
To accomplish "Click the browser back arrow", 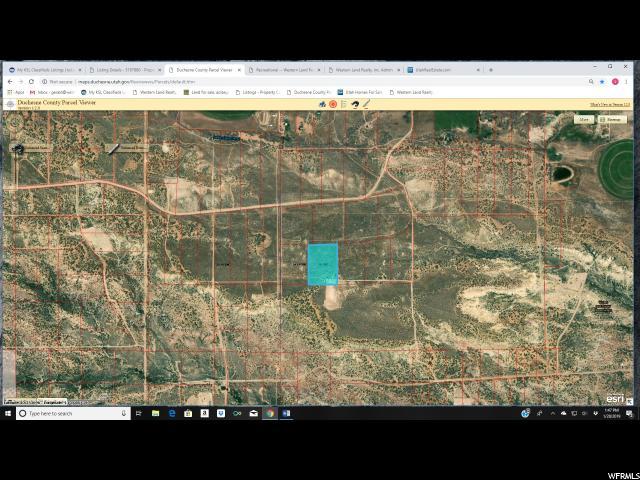I will (x=10, y=82).
